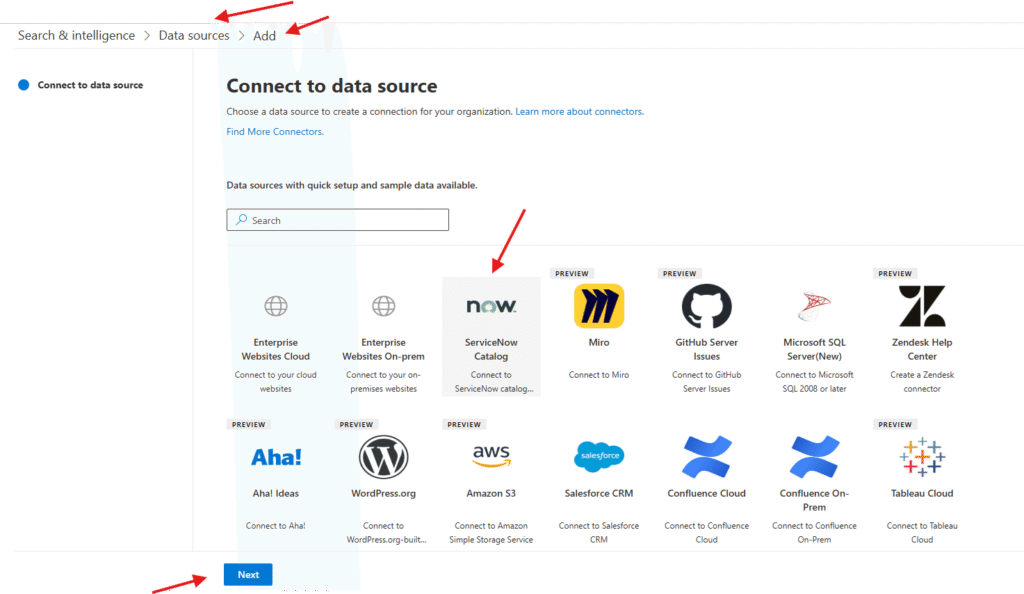This screenshot has height=594, width=1024.
Task: Choose the ServiceNow Catalog connector logo
Action: point(491,306)
